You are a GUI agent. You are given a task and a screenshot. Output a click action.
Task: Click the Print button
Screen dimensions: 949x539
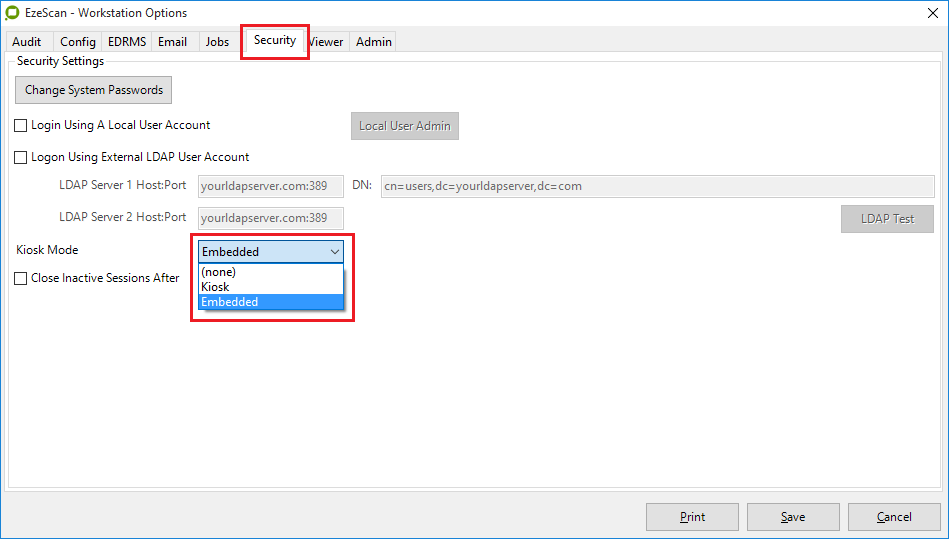[x=692, y=517]
